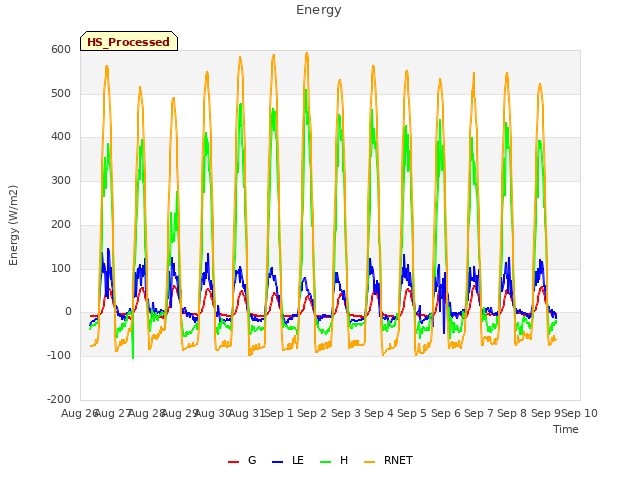Click the 100 y-axis tick label
The image size is (640, 480).
[61, 269]
